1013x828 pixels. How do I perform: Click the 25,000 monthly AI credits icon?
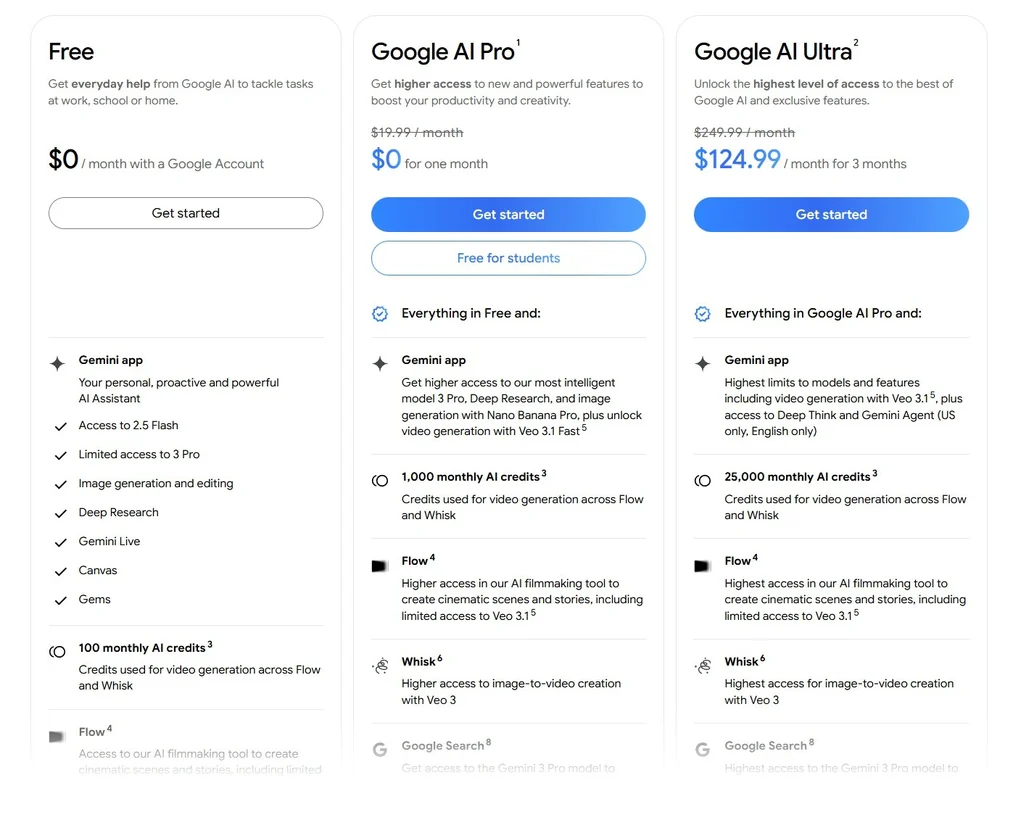pos(703,481)
